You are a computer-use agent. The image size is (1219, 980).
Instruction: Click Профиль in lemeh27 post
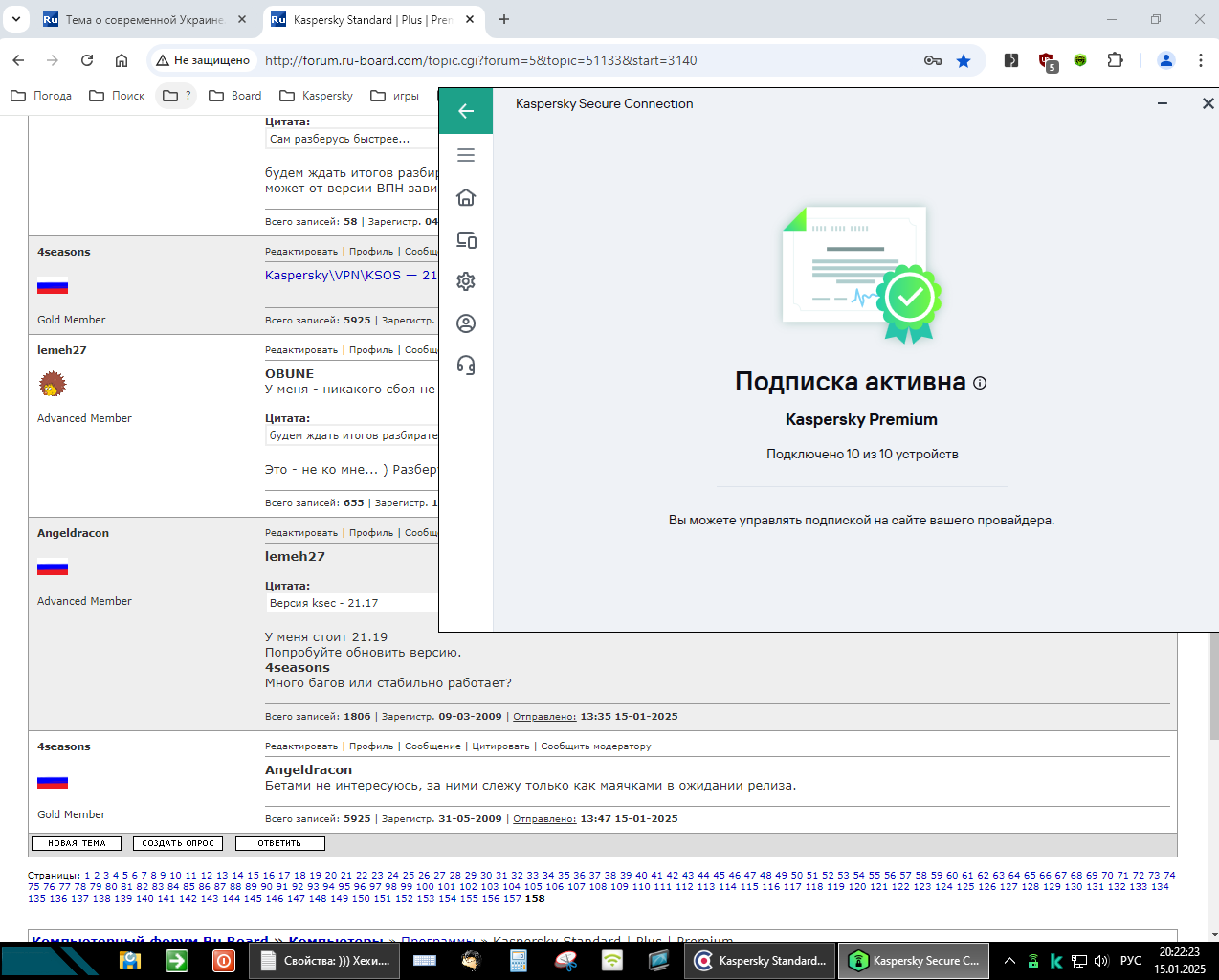pos(371,350)
